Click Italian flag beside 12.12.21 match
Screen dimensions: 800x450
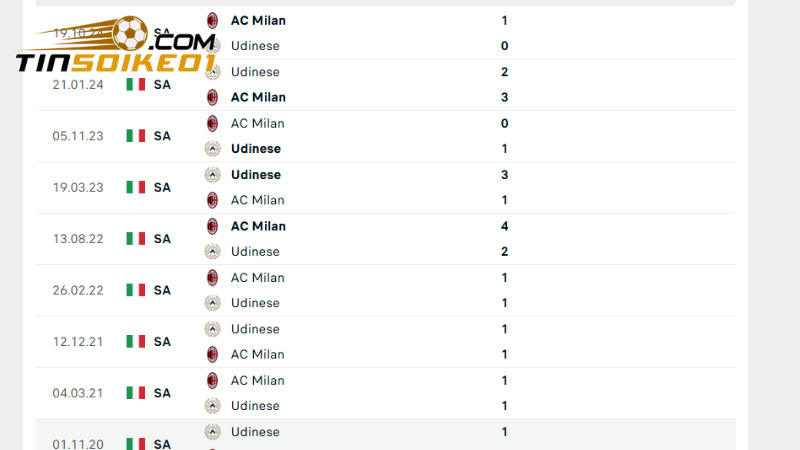[x=136, y=341]
